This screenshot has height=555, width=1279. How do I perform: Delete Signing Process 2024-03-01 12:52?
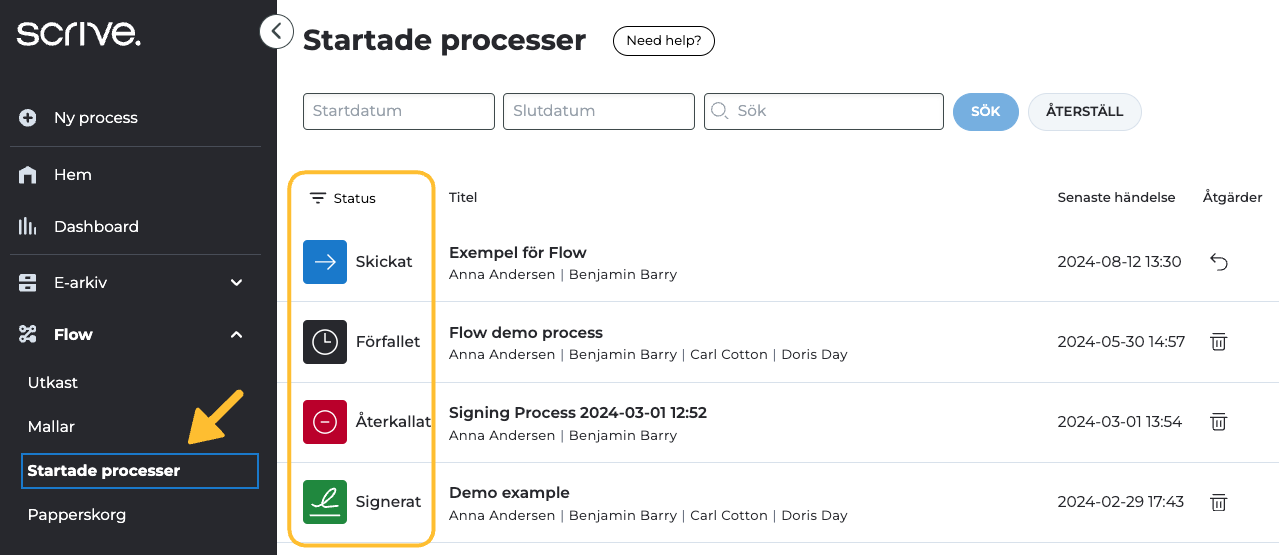(x=1218, y=422)
